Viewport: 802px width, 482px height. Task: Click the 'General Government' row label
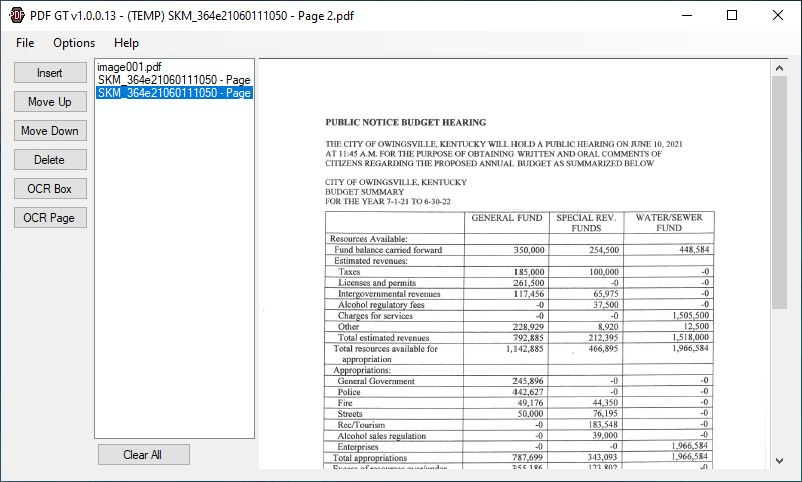[376, 381]
